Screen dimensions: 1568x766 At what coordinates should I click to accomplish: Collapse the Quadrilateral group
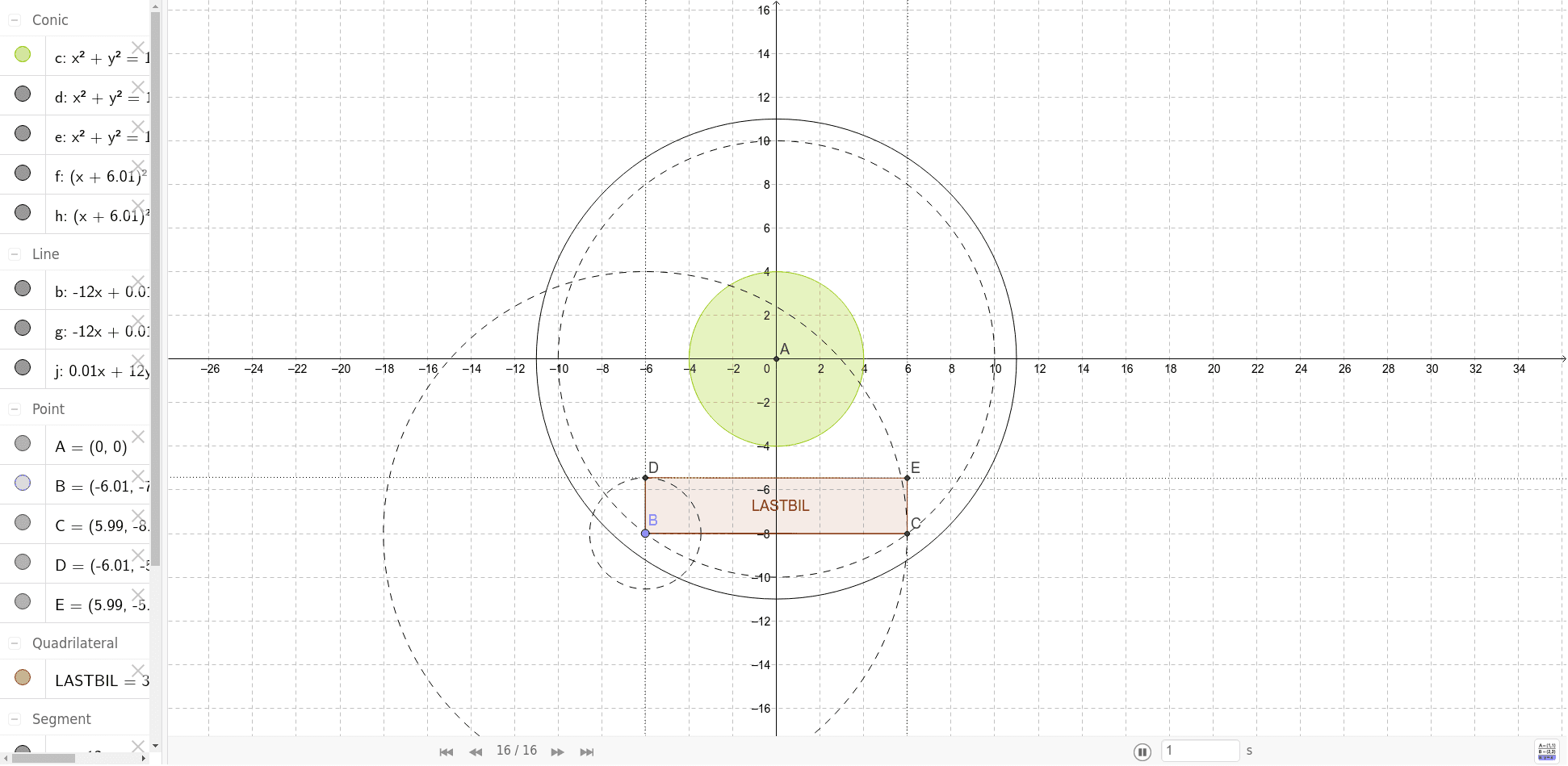click(x=15, y=643)
